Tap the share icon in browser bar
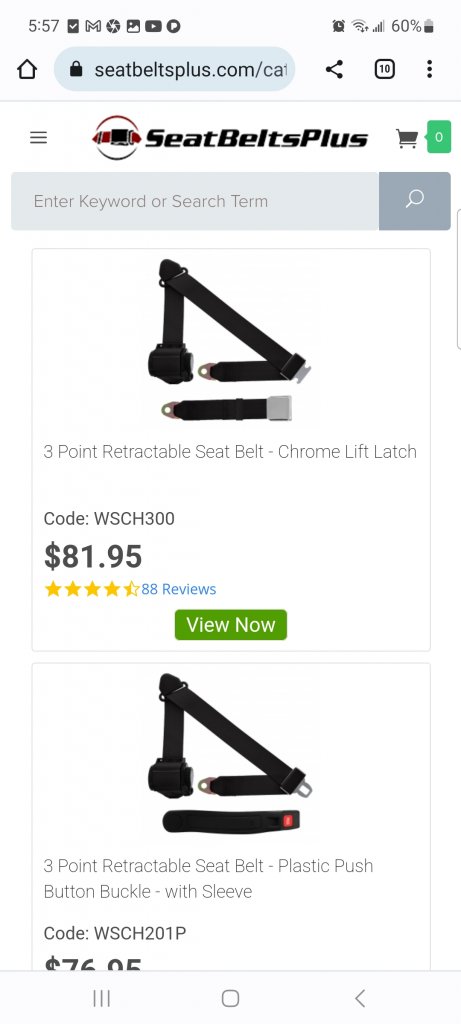 (x=334, y=69)
